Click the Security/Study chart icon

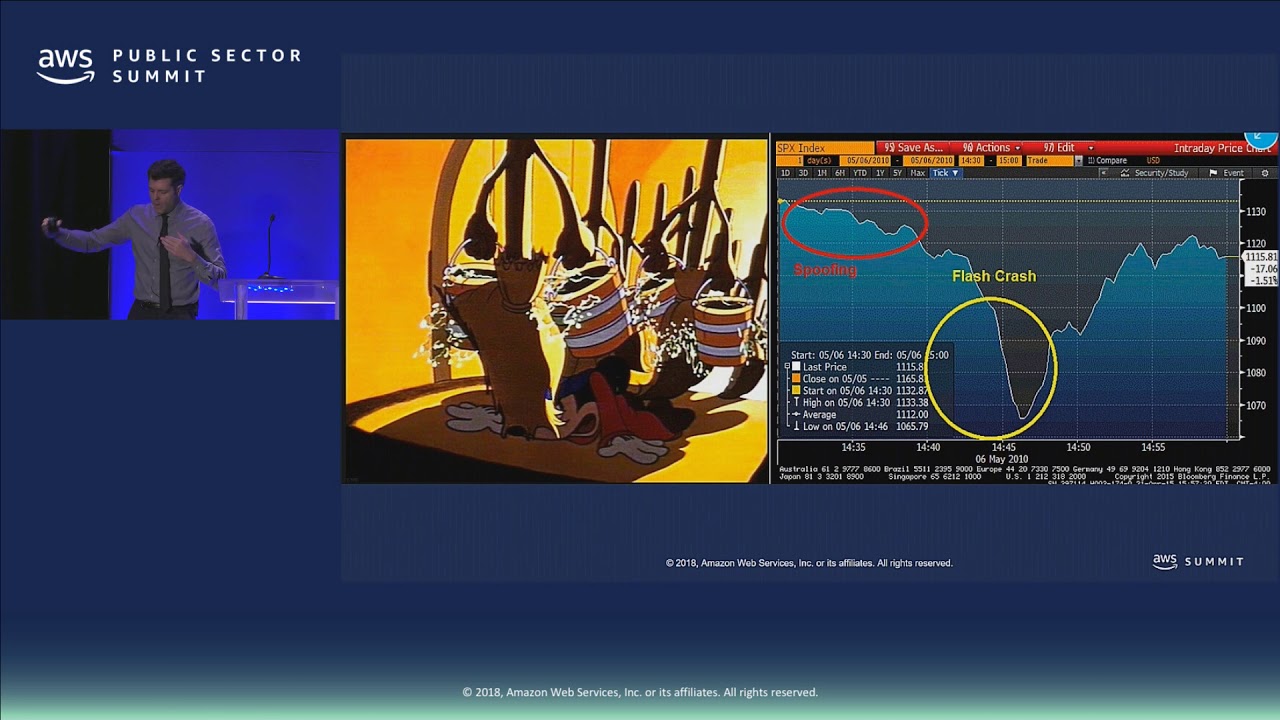tap(1125, 173)
